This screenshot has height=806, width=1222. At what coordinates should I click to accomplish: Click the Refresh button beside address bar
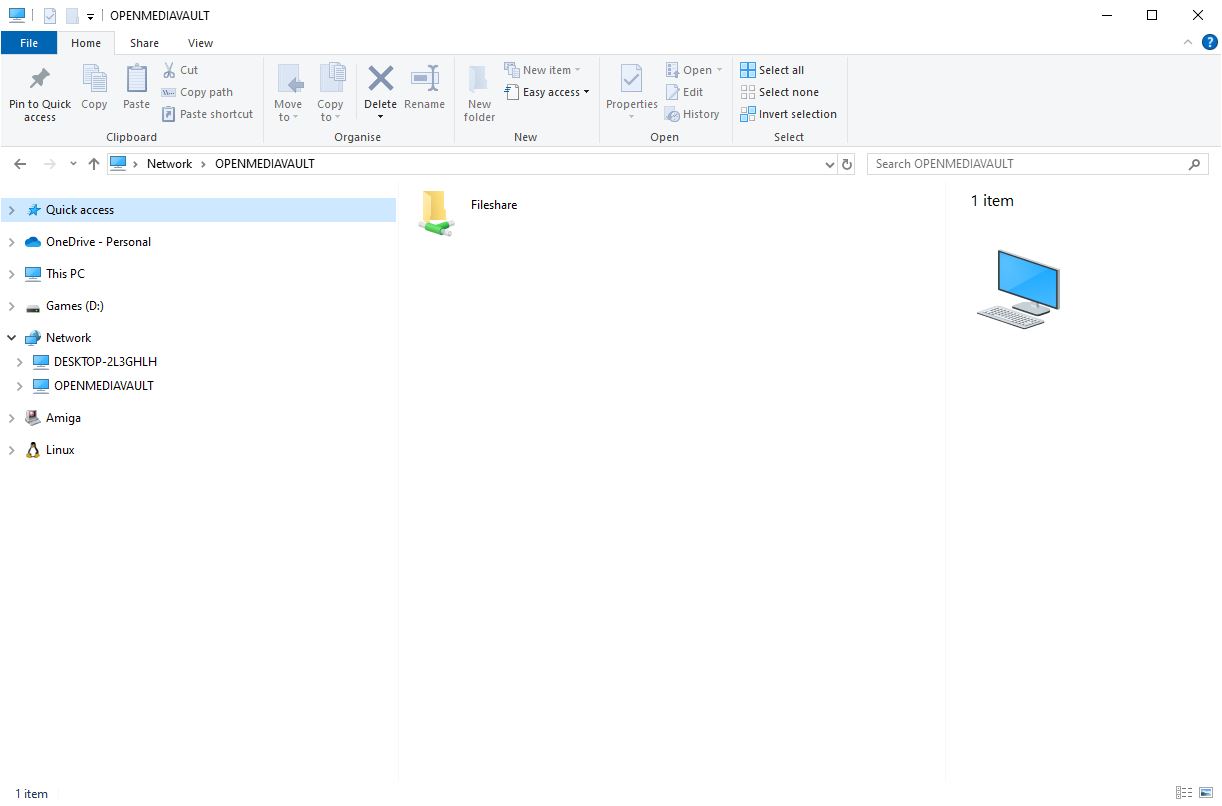pyautogui.click(x=847, y=164)
